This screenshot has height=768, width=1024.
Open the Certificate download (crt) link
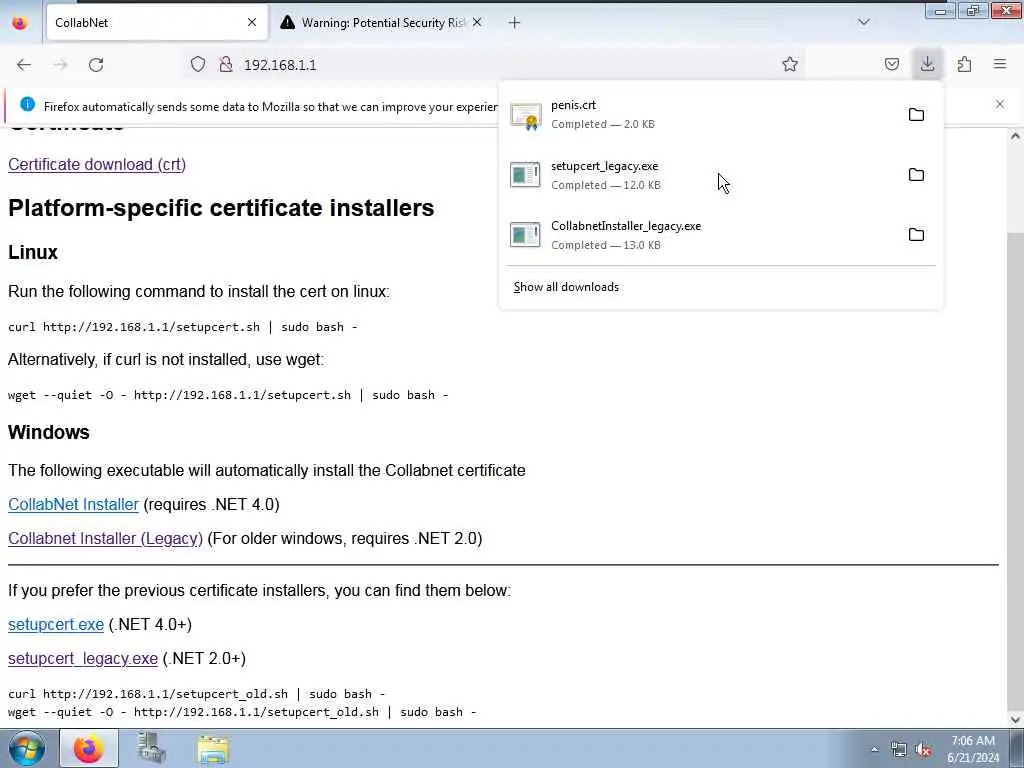point(97,165)
